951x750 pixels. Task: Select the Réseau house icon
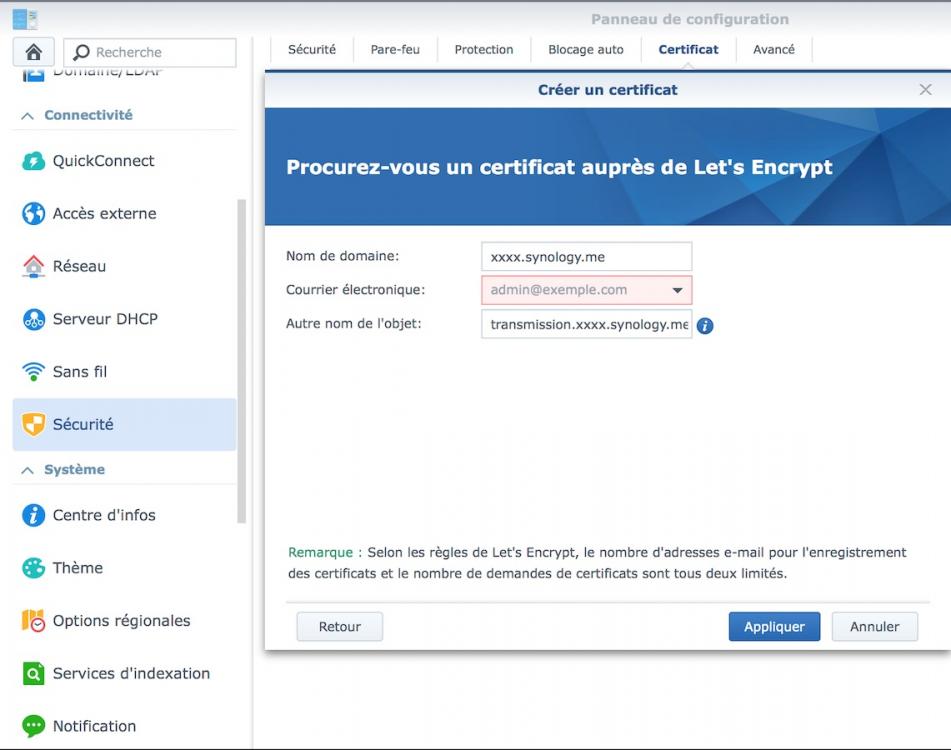click(x=34, y=266)
